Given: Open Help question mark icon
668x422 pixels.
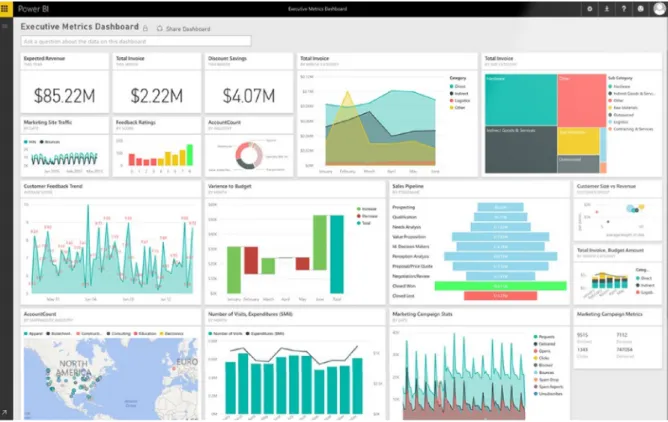Looking at the screenshot, I should pos(624,9).
